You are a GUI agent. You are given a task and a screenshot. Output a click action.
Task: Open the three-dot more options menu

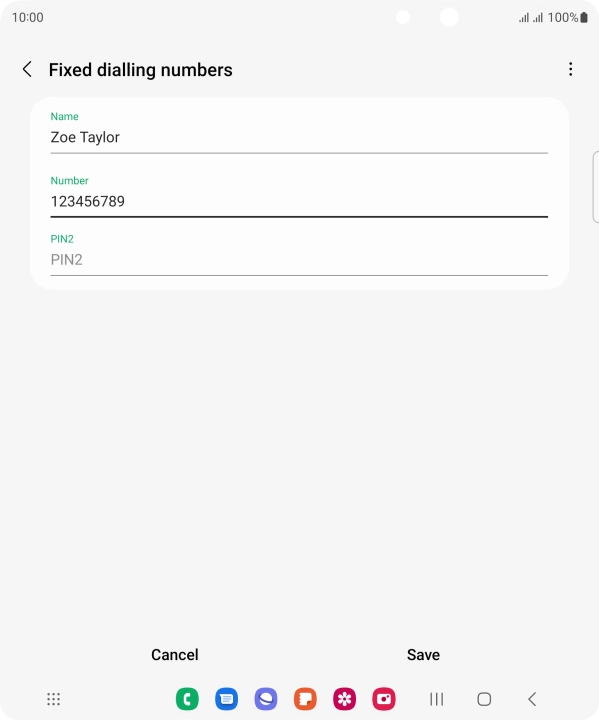[x=571, y=69]
